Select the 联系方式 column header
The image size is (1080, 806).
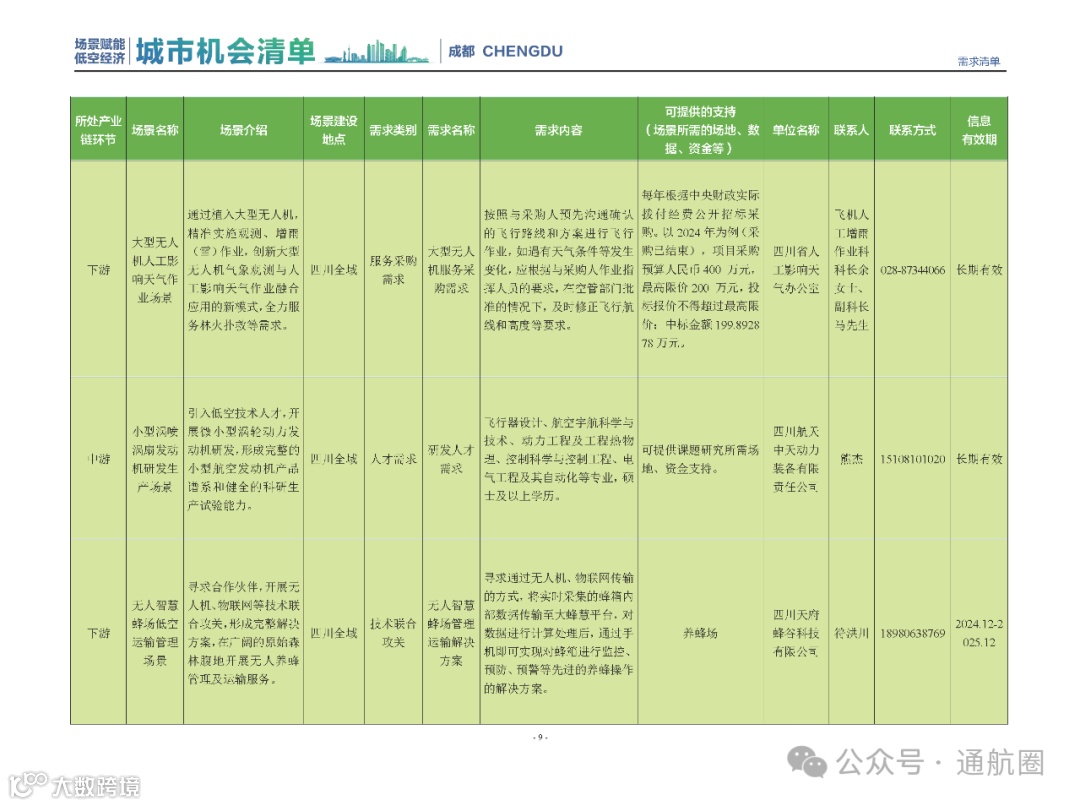(912, 130)
